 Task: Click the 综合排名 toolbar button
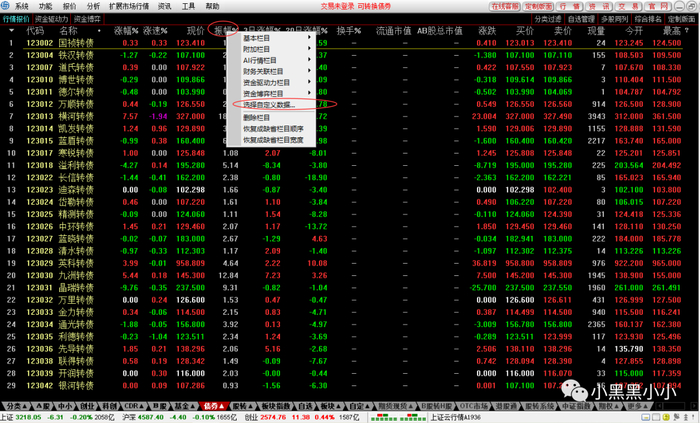tap(648, 19)
